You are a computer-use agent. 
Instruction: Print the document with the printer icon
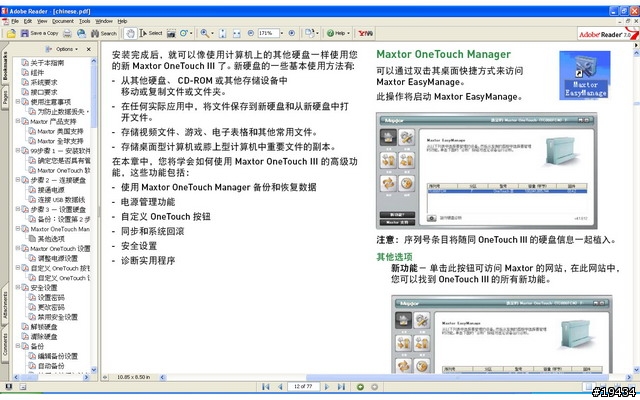[x=67, y=33]
